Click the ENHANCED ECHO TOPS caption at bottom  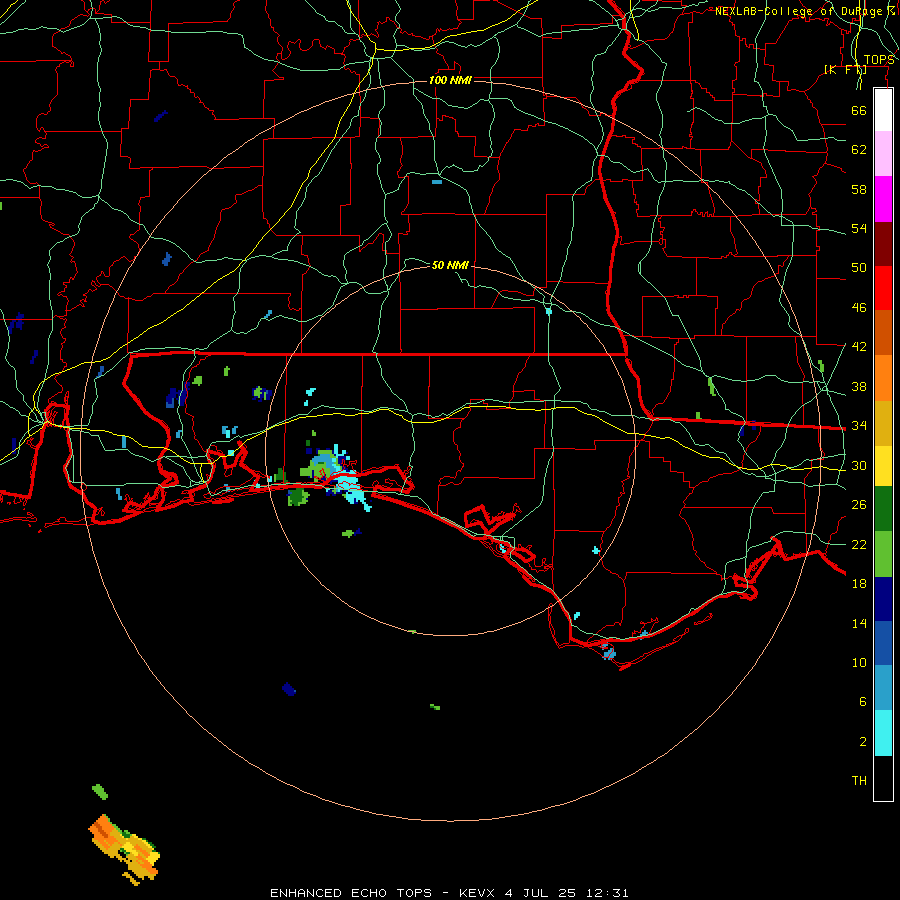(x=449, y=893)
